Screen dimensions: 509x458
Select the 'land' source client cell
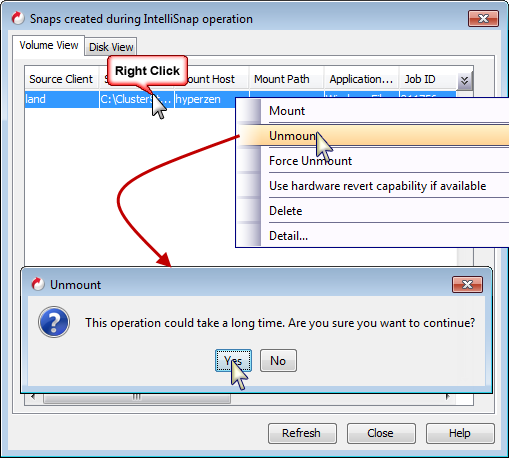pos(62,99)
